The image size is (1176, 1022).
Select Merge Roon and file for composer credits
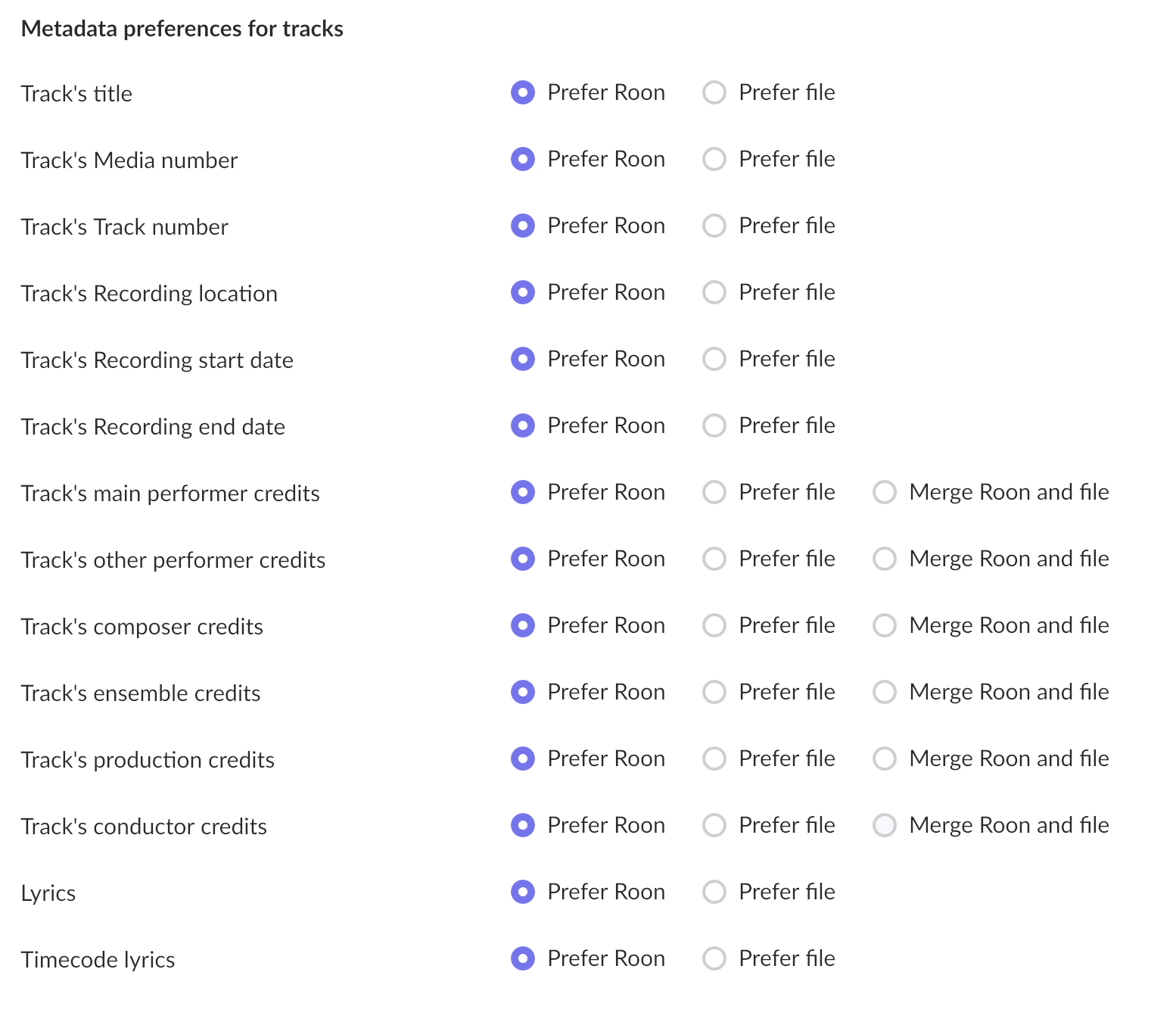885,625
